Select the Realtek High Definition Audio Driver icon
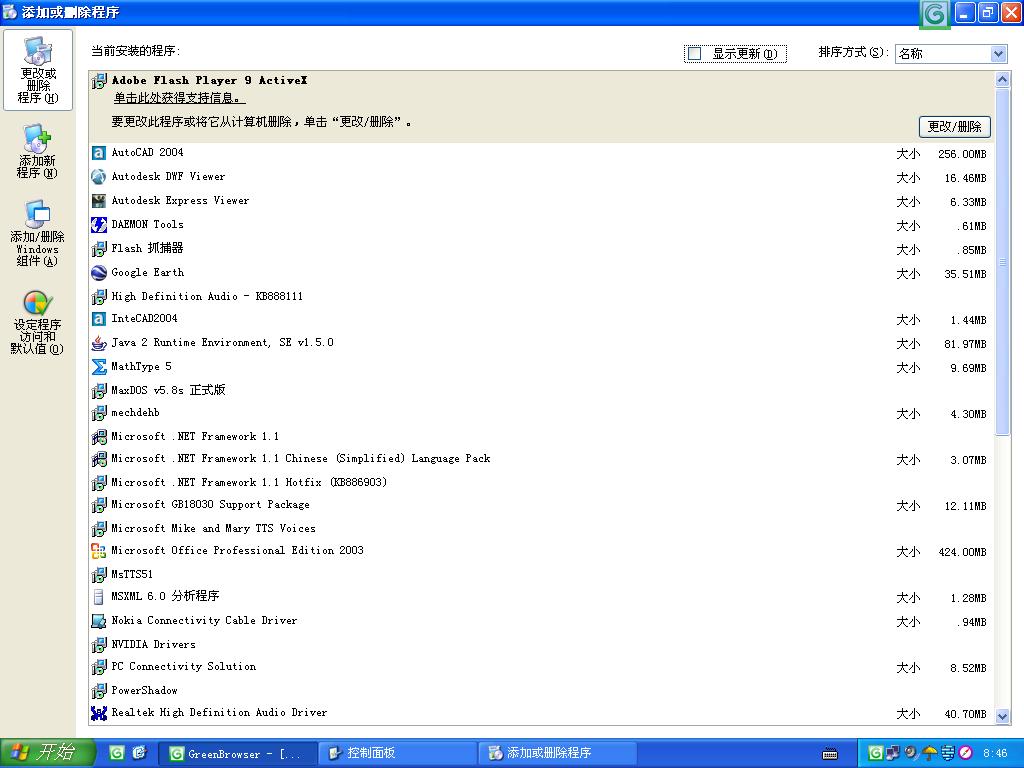The image size is (1024, 768). [99, 713]
